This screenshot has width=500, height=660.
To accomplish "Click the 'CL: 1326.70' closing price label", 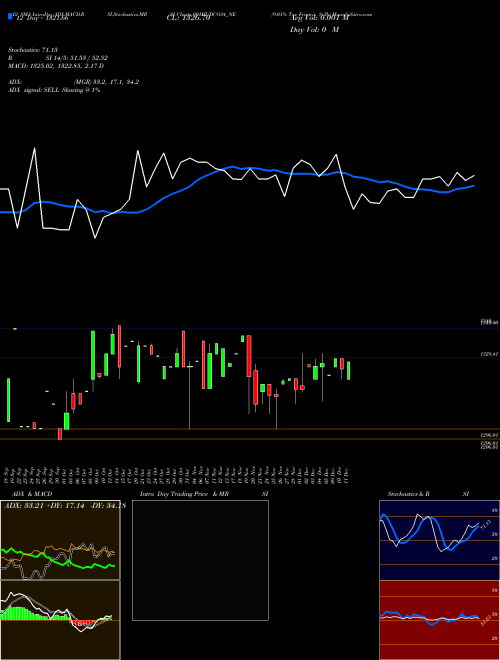I will point(188,18).
